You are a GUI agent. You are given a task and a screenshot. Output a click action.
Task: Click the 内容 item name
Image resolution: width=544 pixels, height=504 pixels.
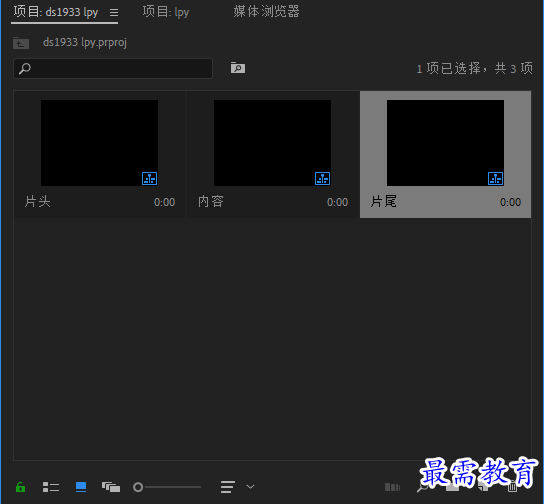[211, 202]
